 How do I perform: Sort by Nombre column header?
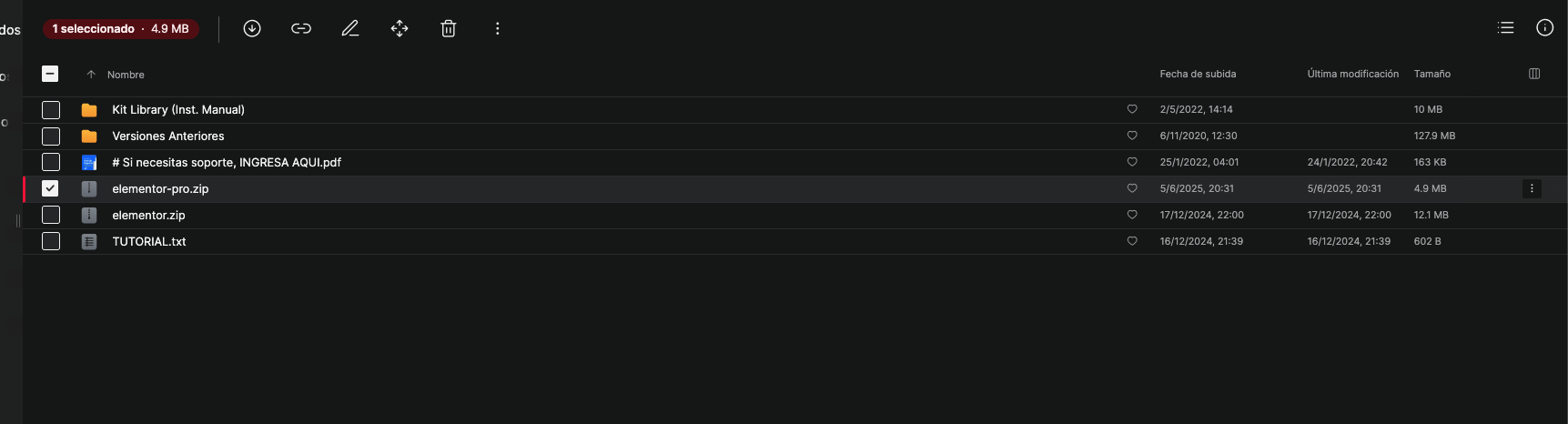click(x=126, y=75)
